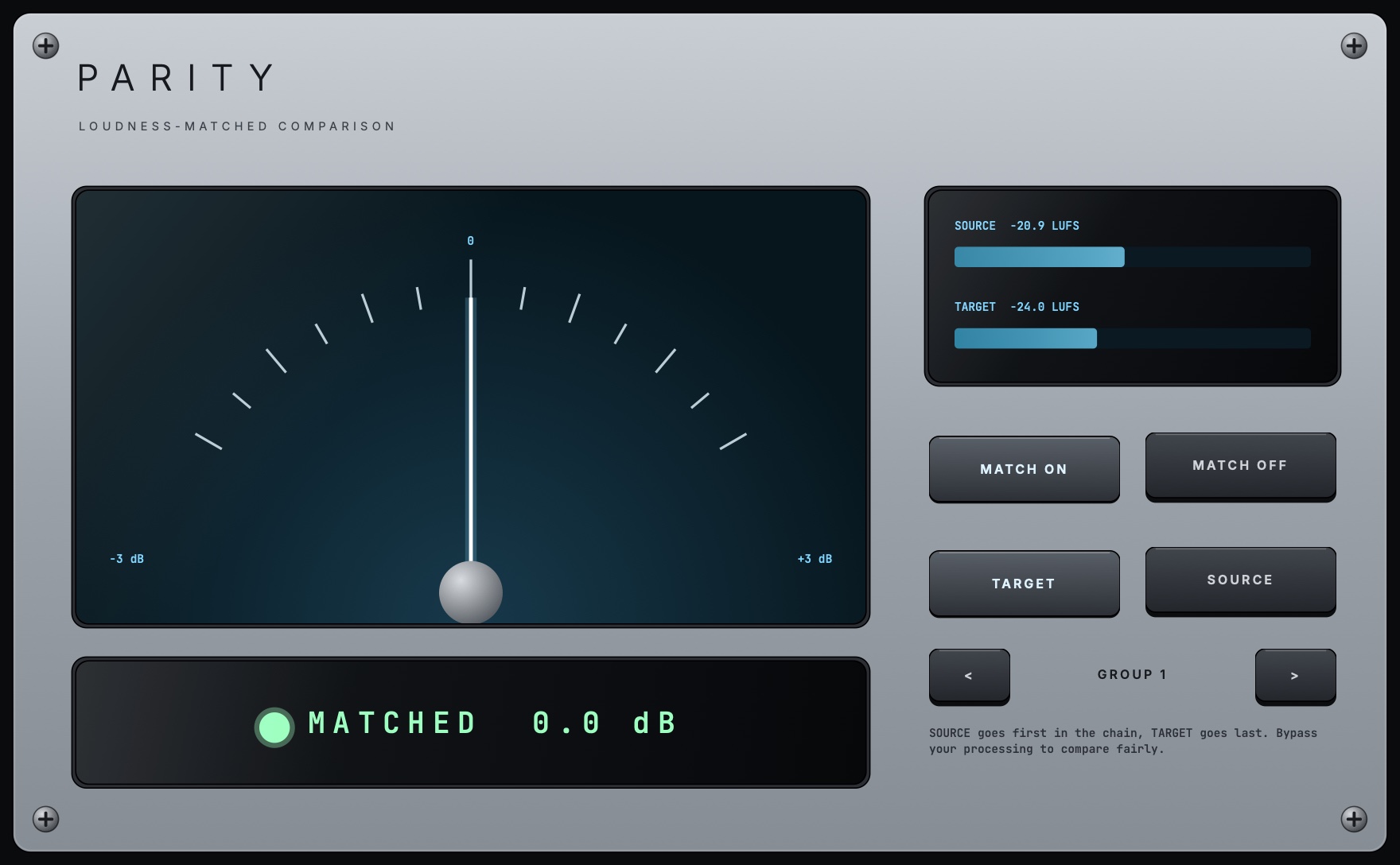Click the -3 dB meter scale label

[126, 559]
